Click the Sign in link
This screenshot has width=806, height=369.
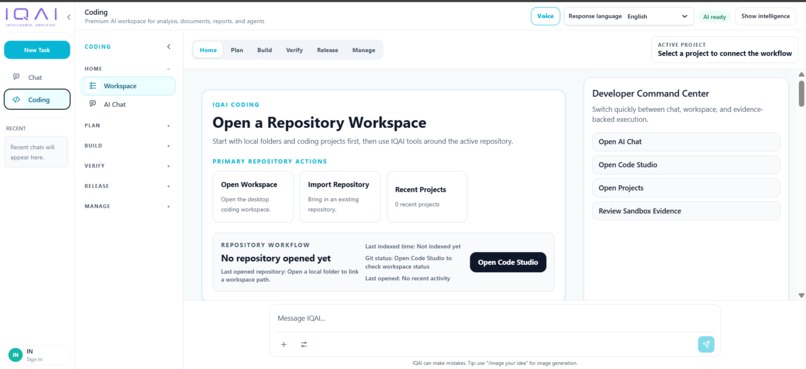(x=34, y=359)
